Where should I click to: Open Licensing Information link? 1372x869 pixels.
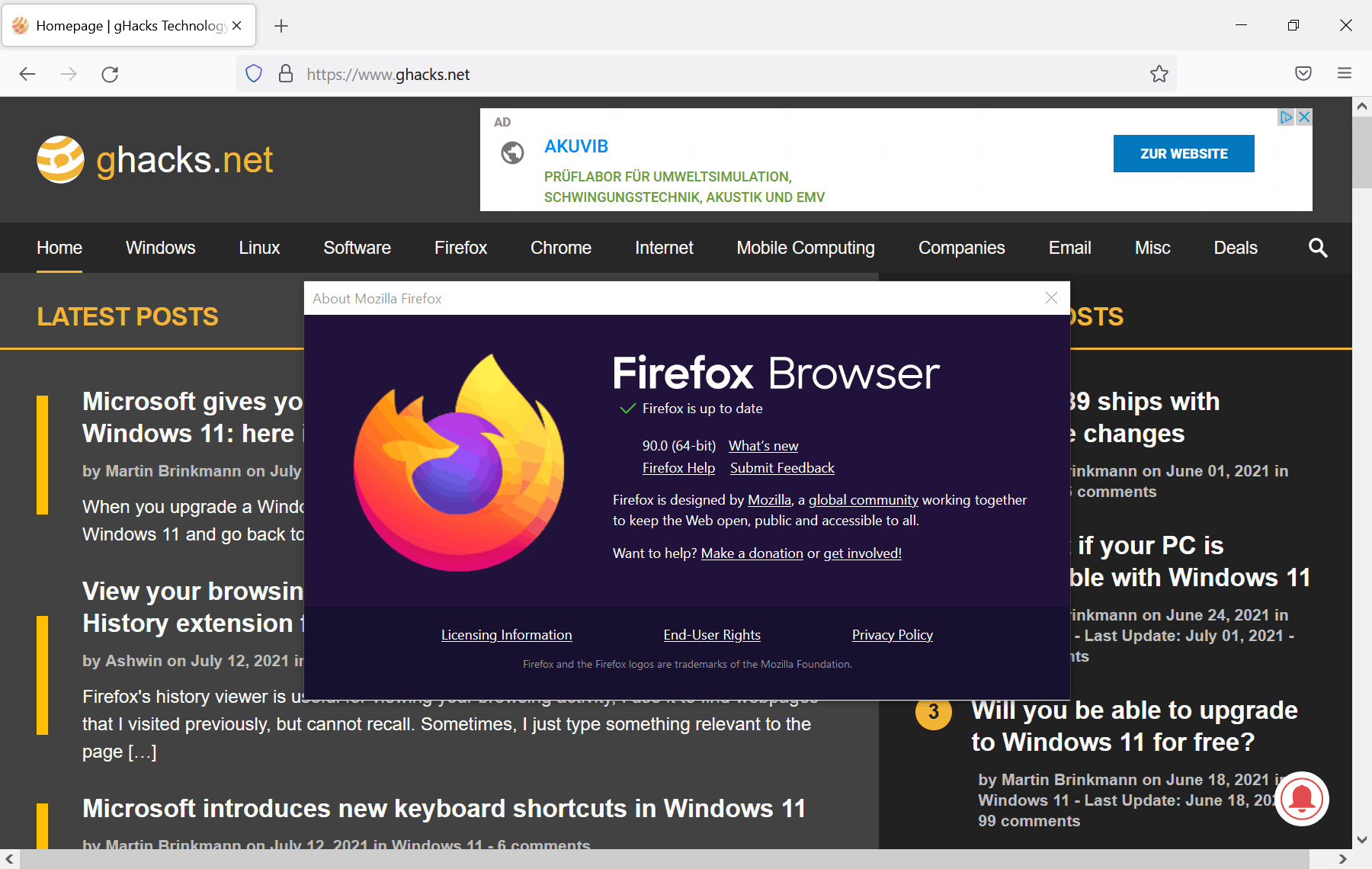click(506, 635)
